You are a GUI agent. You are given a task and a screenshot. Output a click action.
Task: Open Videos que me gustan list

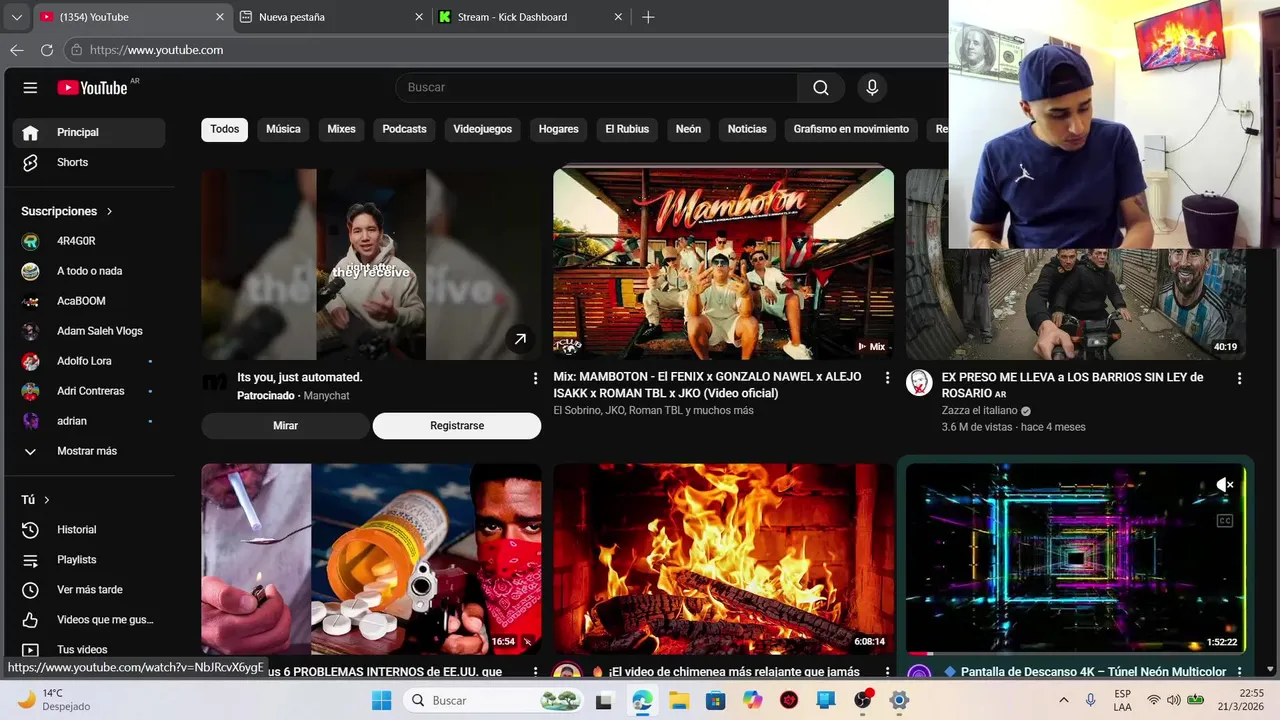point(89,620)
